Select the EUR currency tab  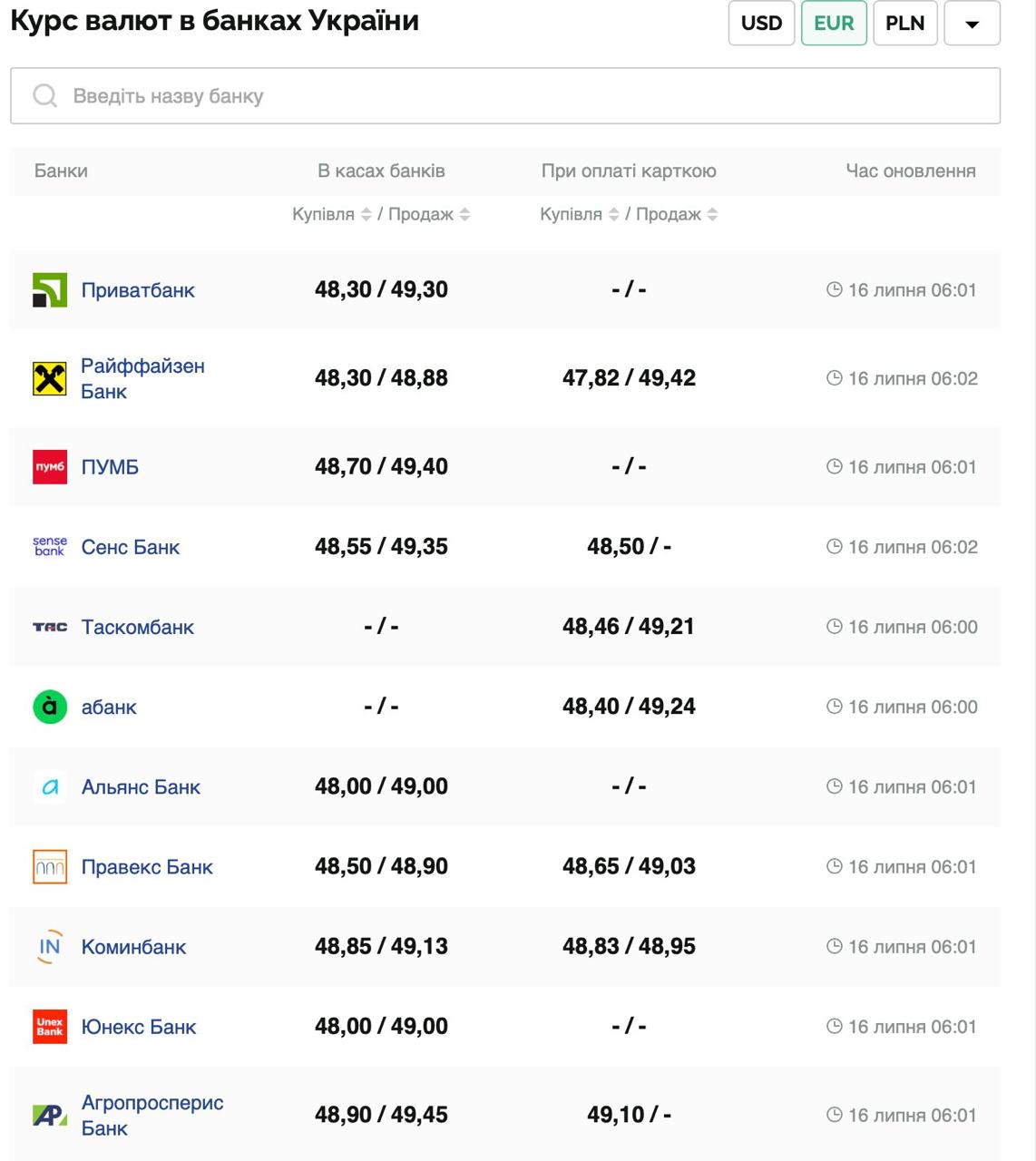[834, 23]
